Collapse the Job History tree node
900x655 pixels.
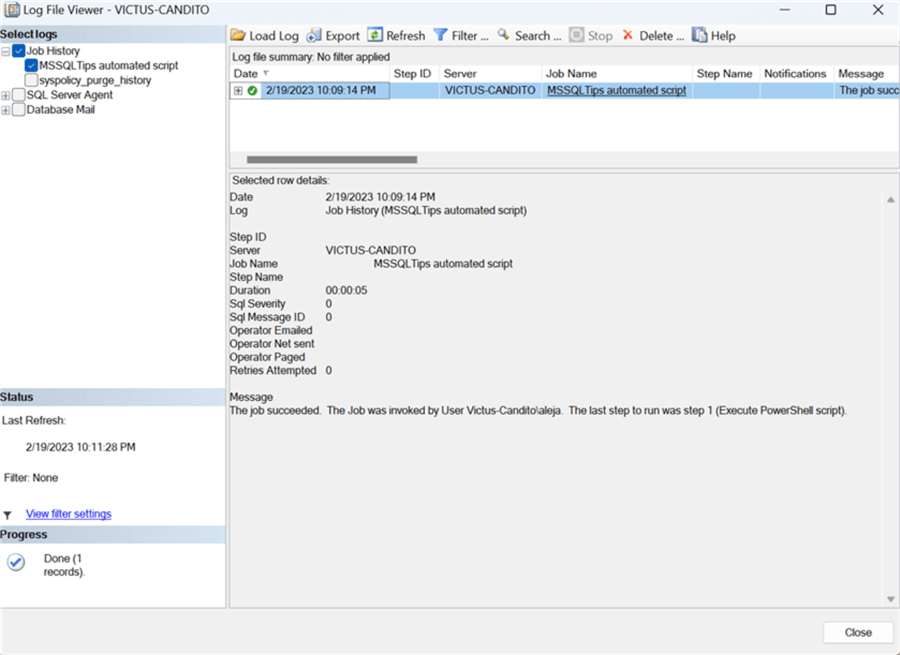[6, 52]
